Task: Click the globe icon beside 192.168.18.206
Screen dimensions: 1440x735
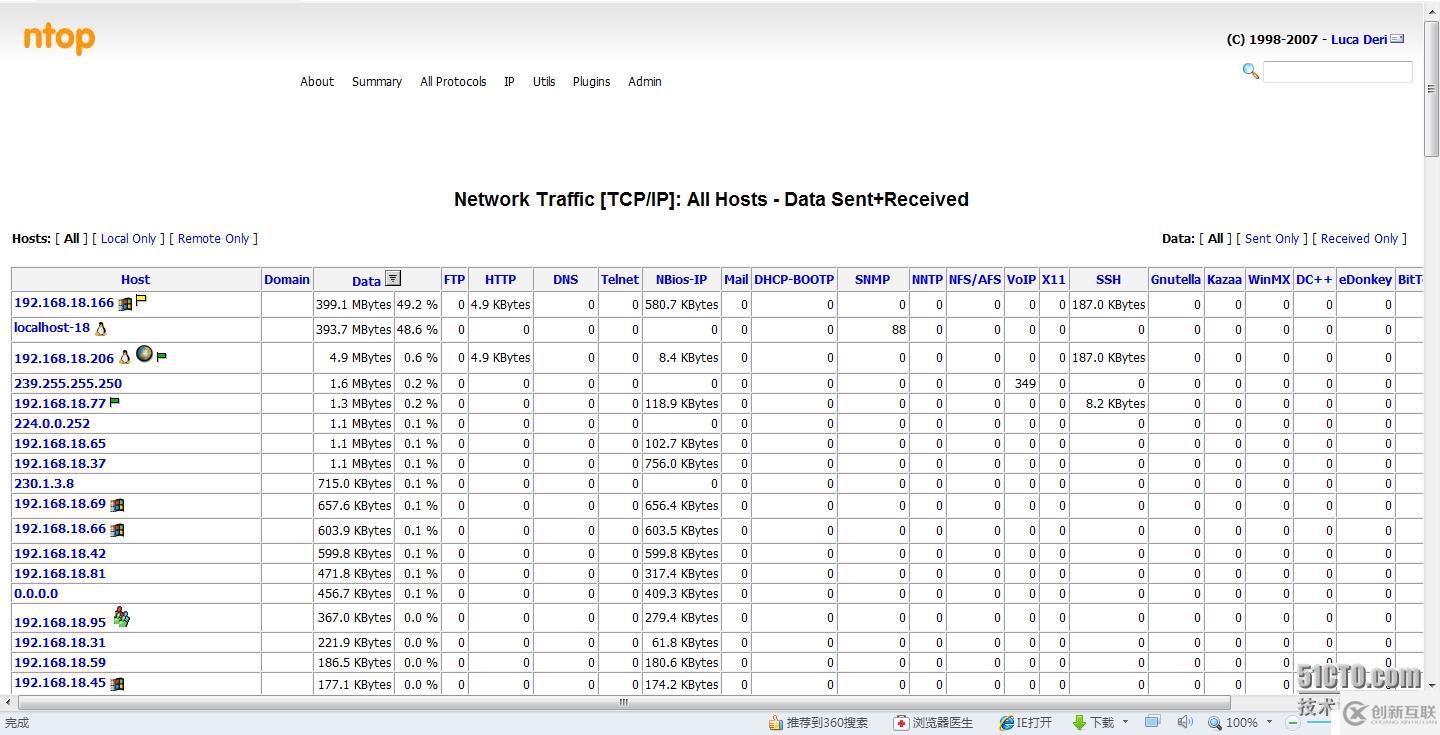Action: [144, 353]
